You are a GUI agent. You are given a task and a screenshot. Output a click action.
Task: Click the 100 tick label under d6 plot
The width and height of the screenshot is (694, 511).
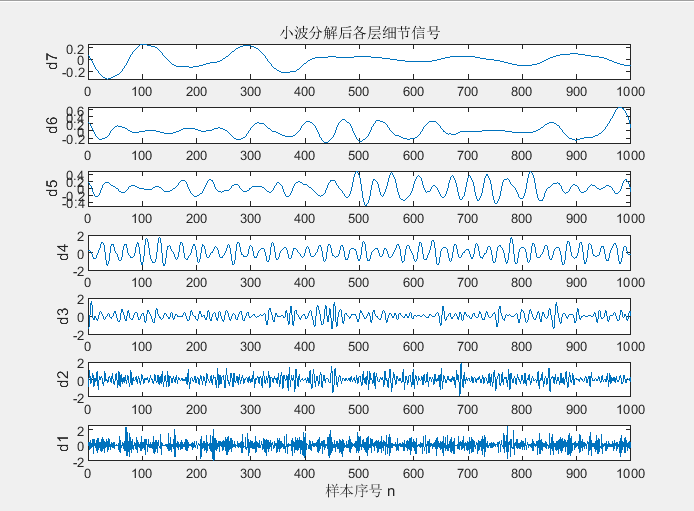click(142, 156)
